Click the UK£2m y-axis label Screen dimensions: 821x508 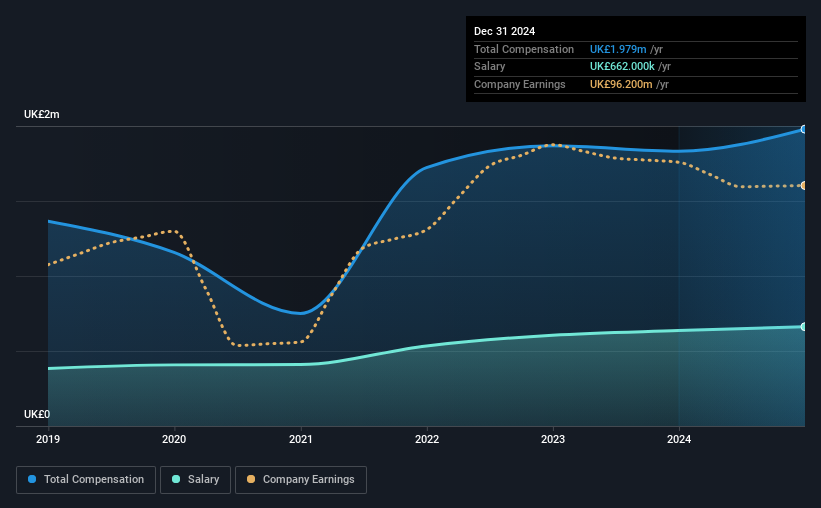42,115
